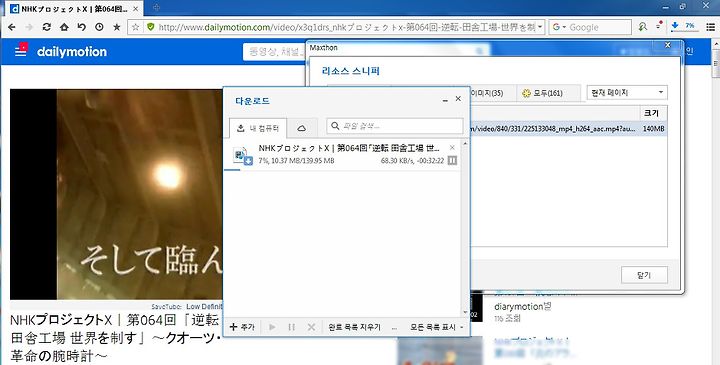Click the start button in download footer

272,327
